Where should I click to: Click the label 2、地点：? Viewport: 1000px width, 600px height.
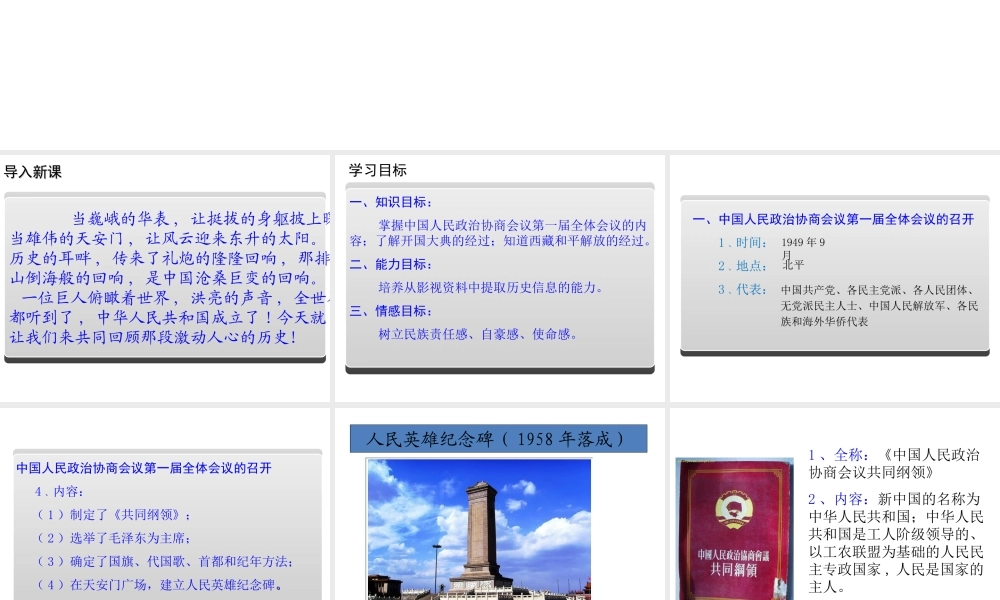pyautogui.click(x=743, y=266)
